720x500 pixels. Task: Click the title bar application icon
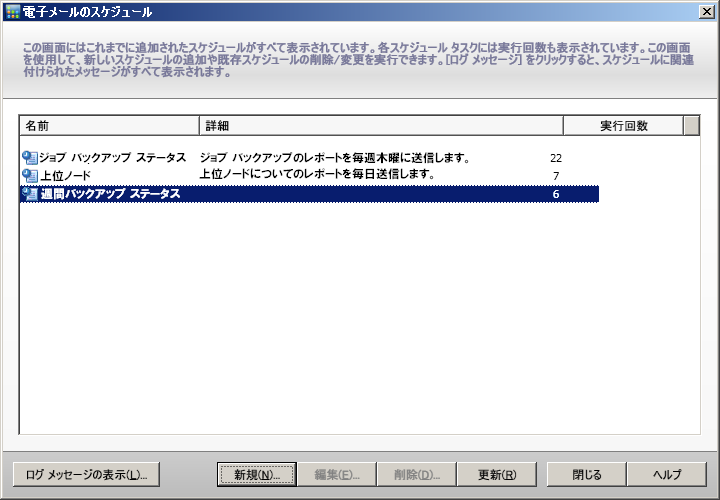click(12, 12)
